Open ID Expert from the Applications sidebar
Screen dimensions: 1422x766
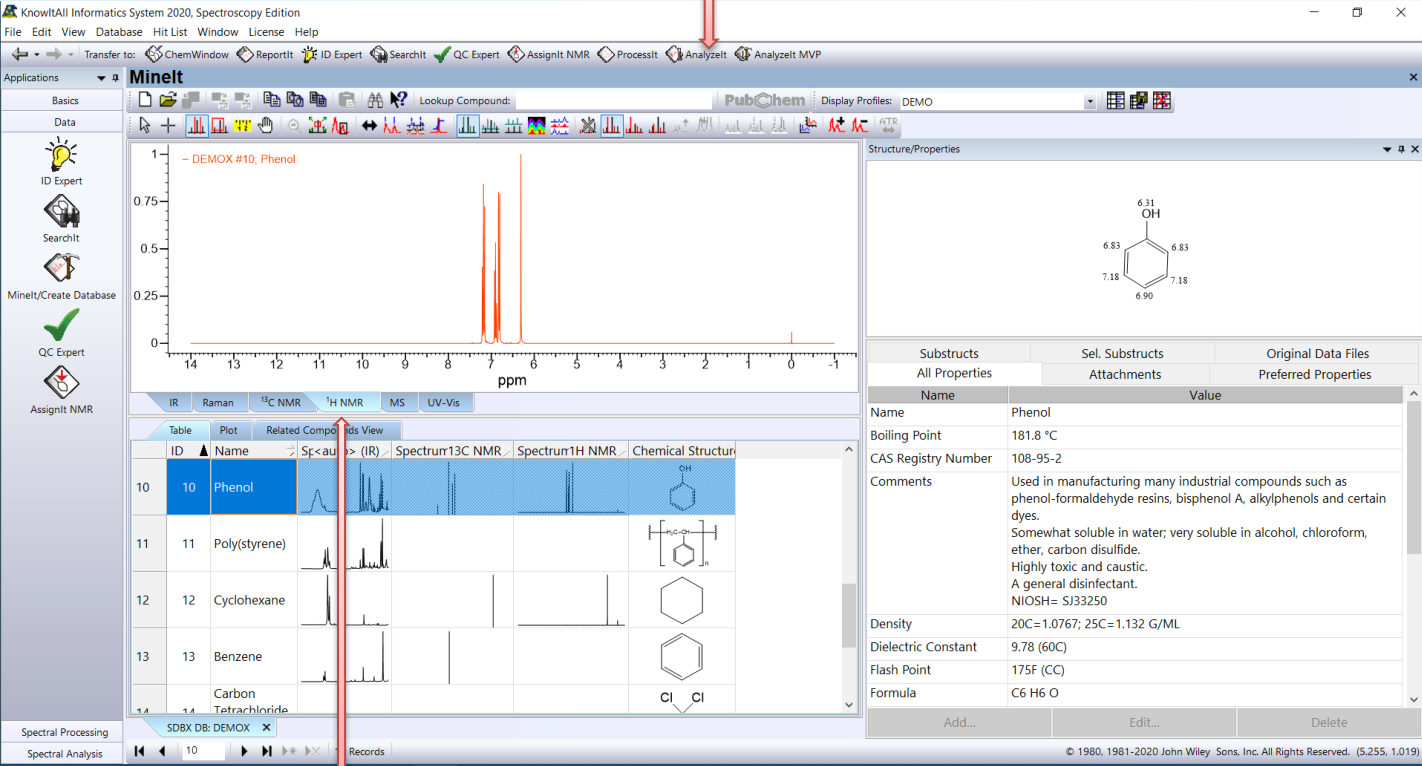click(61, 162)
